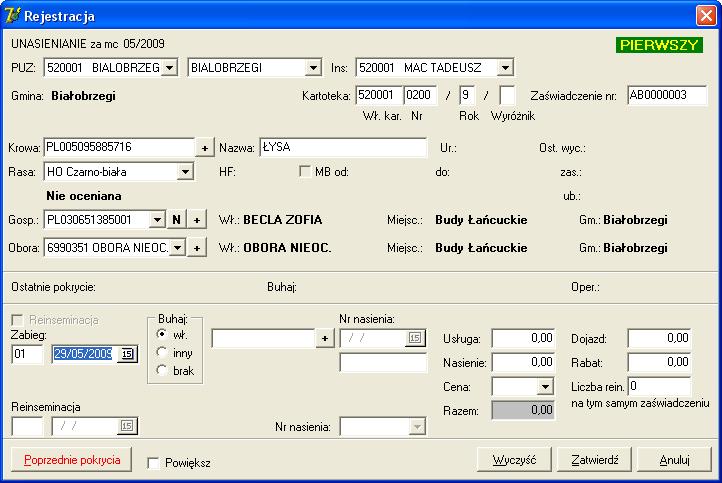Open the Cena dropdown
This screenshot has width=722, height=483.
tap(545, 387)
